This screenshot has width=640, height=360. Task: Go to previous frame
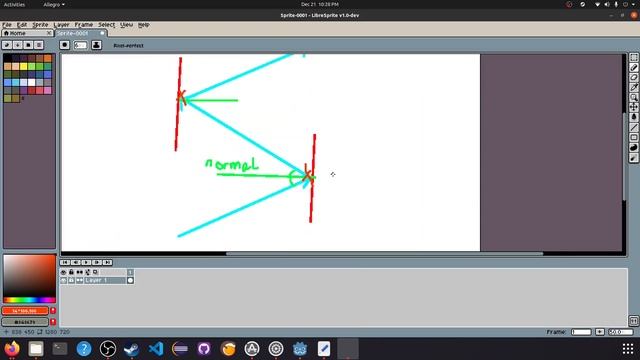tap(76, 262)
